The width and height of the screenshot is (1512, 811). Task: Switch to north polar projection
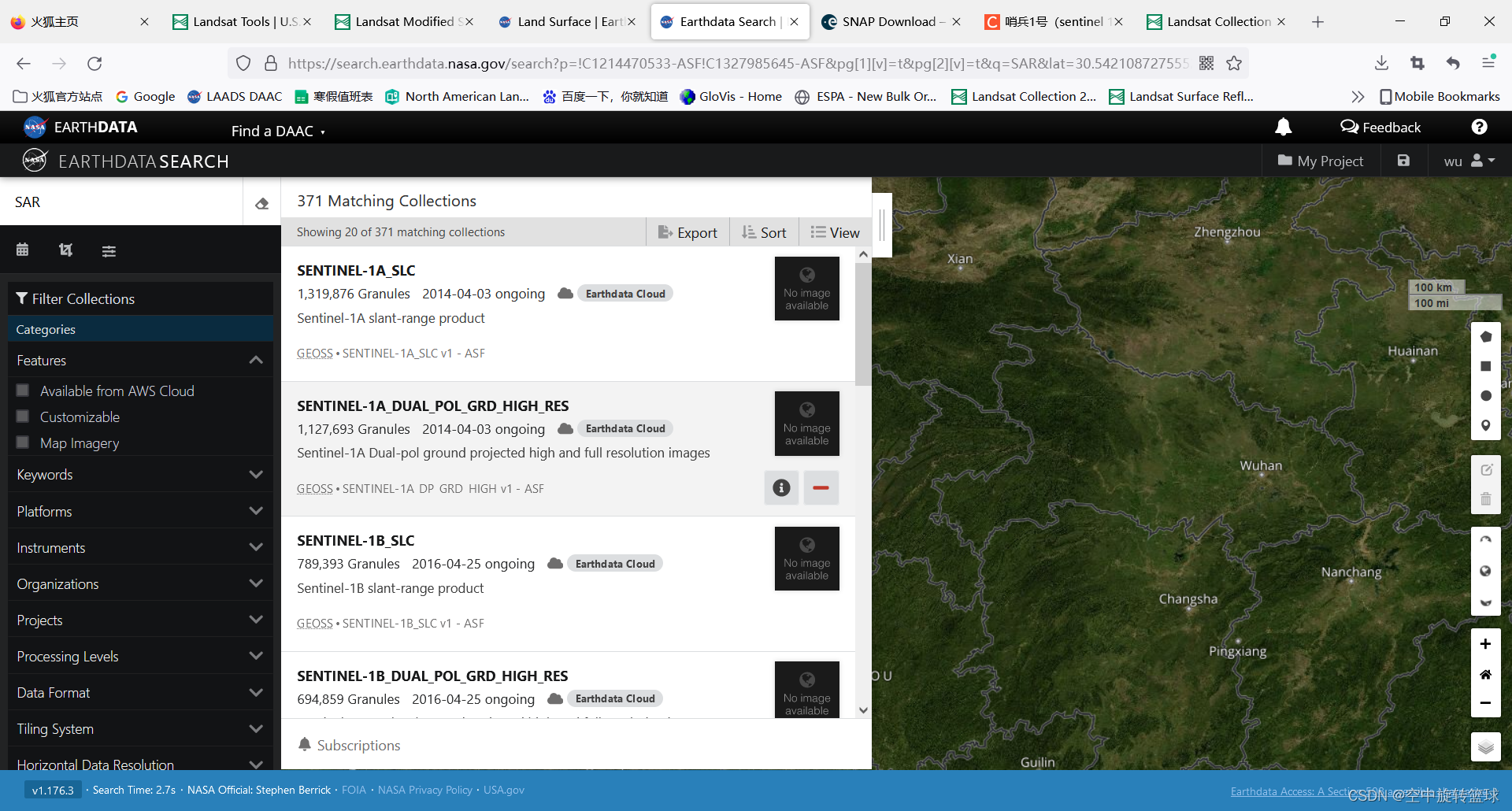1486,541
